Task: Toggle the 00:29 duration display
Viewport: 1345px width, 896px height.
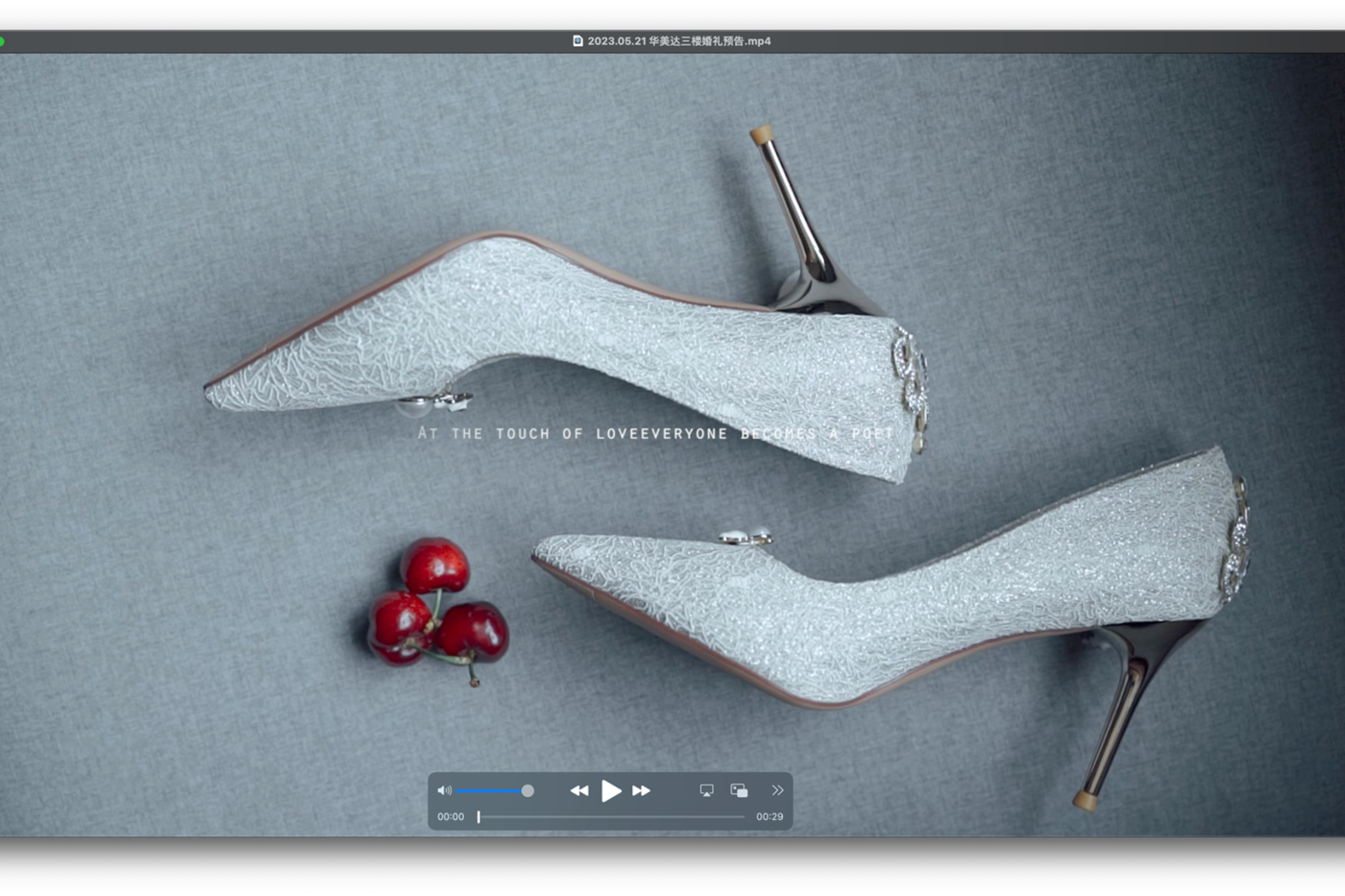Action: tap(769, 816)
